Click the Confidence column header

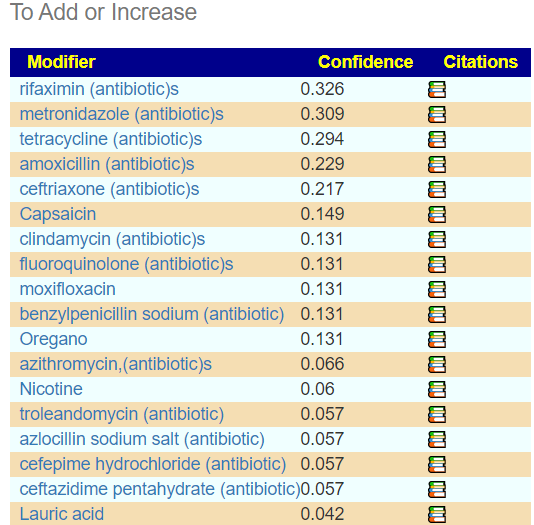tap(365, 62)
